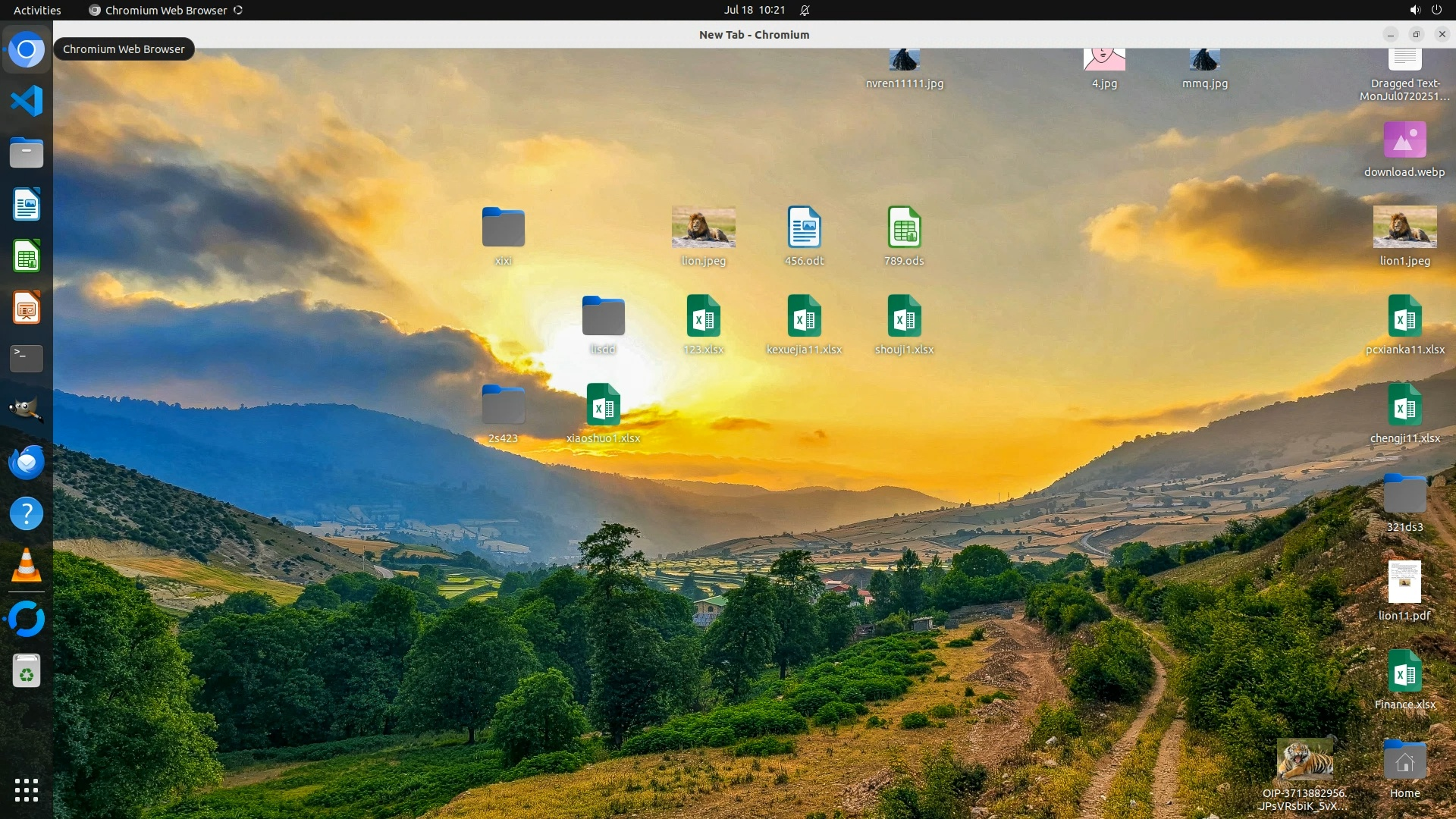Open the Terminal from the dock

click(27, 358)
